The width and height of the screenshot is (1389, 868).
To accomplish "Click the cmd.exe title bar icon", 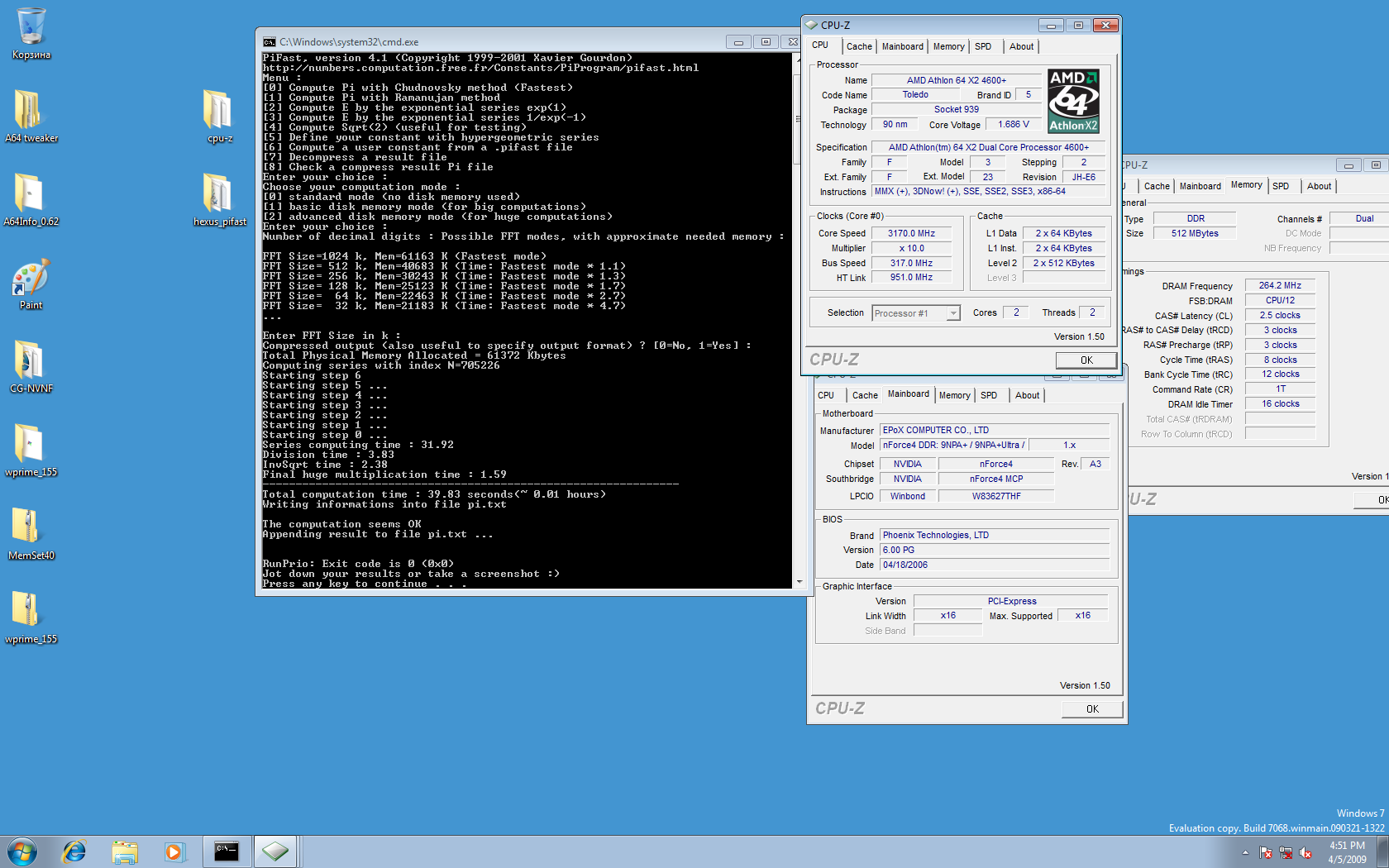I will (269, 42).
